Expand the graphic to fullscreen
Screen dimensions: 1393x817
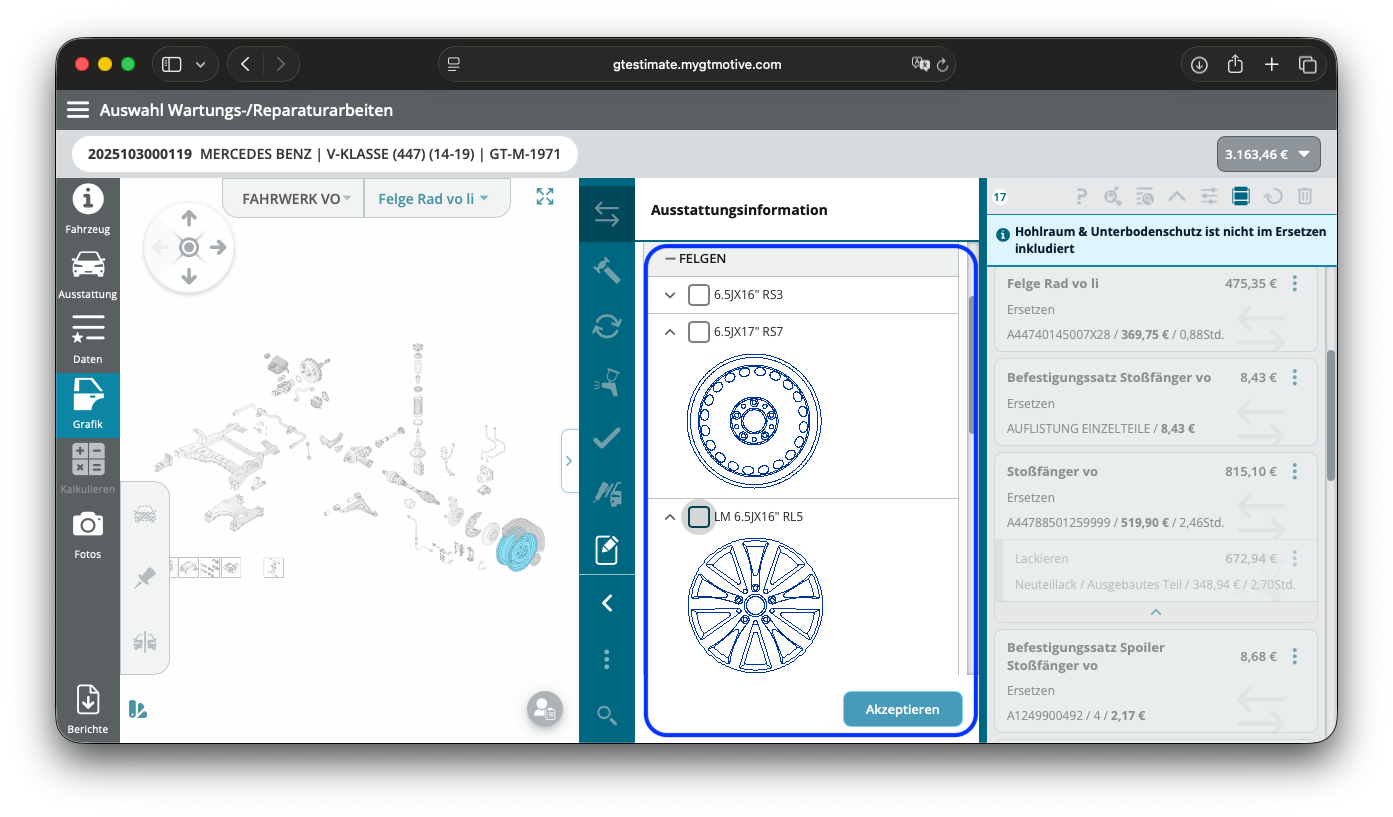tap(545, 197)
